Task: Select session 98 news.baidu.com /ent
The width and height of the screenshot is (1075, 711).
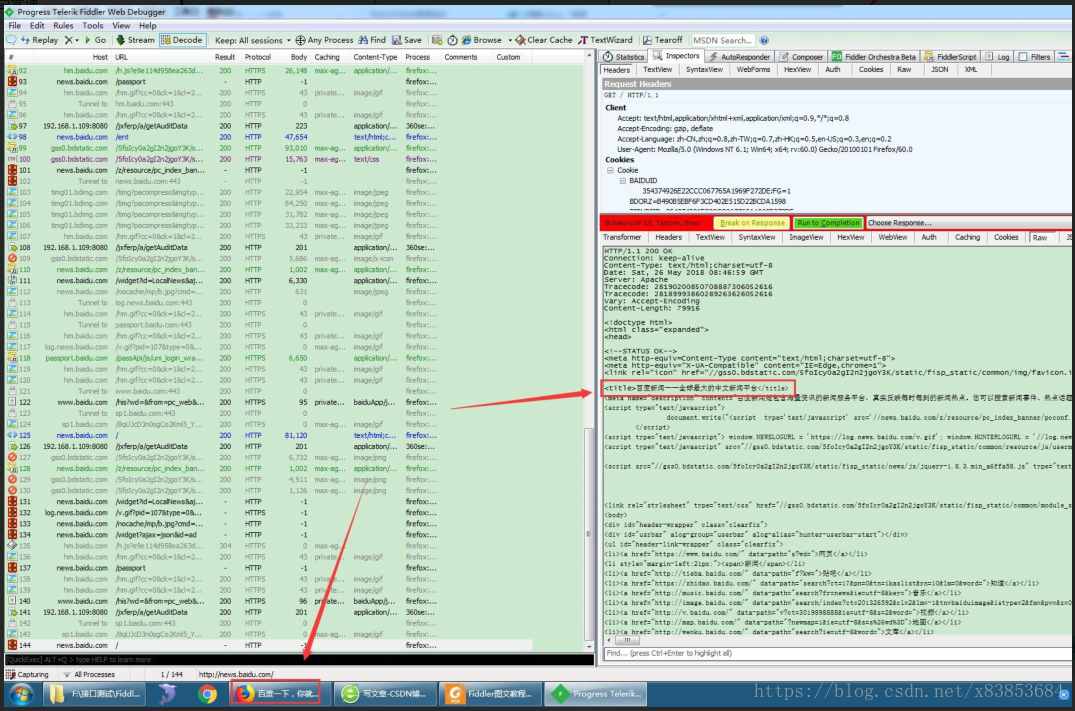Action: coord(267,137)
